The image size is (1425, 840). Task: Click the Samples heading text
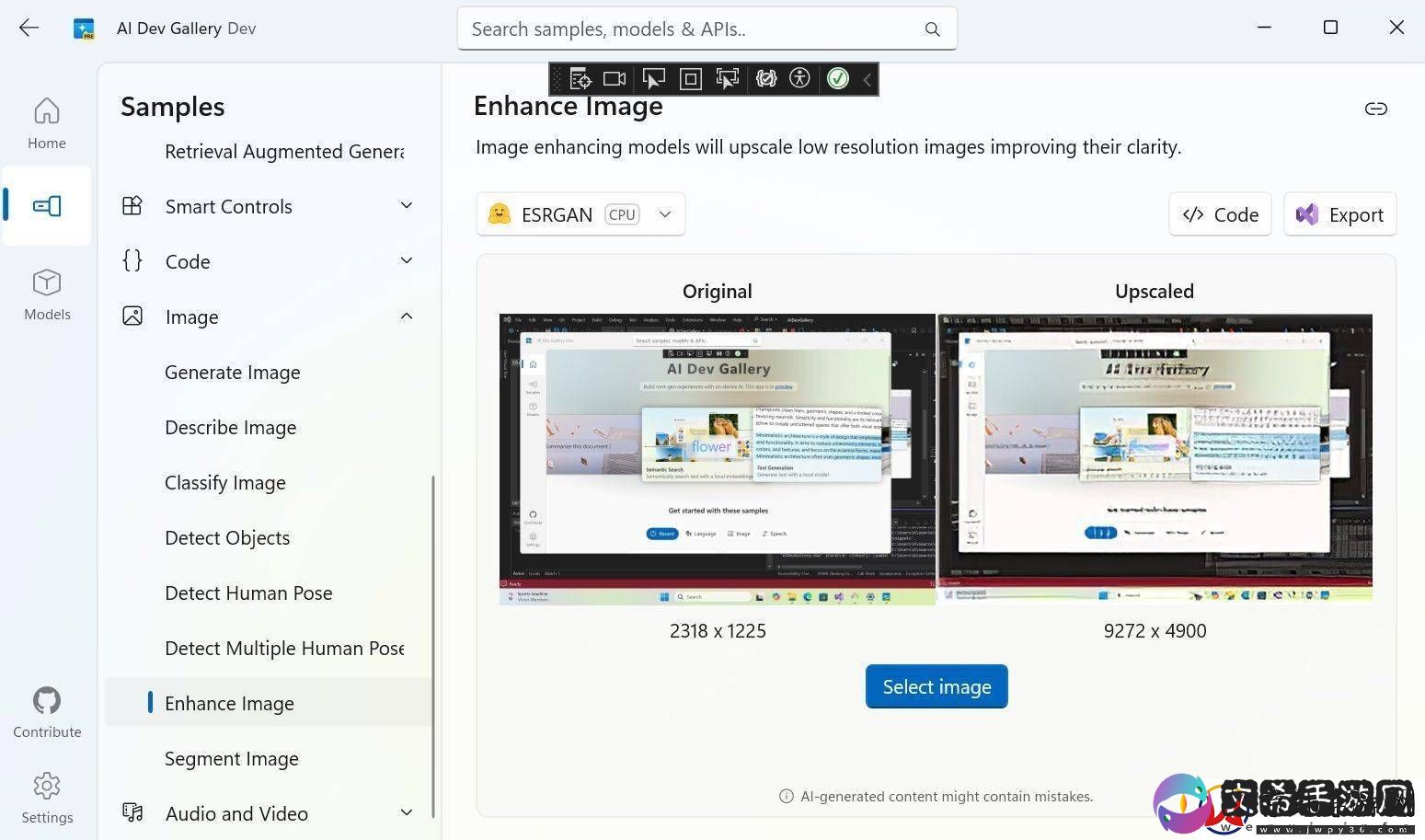(x=173, y=107)
